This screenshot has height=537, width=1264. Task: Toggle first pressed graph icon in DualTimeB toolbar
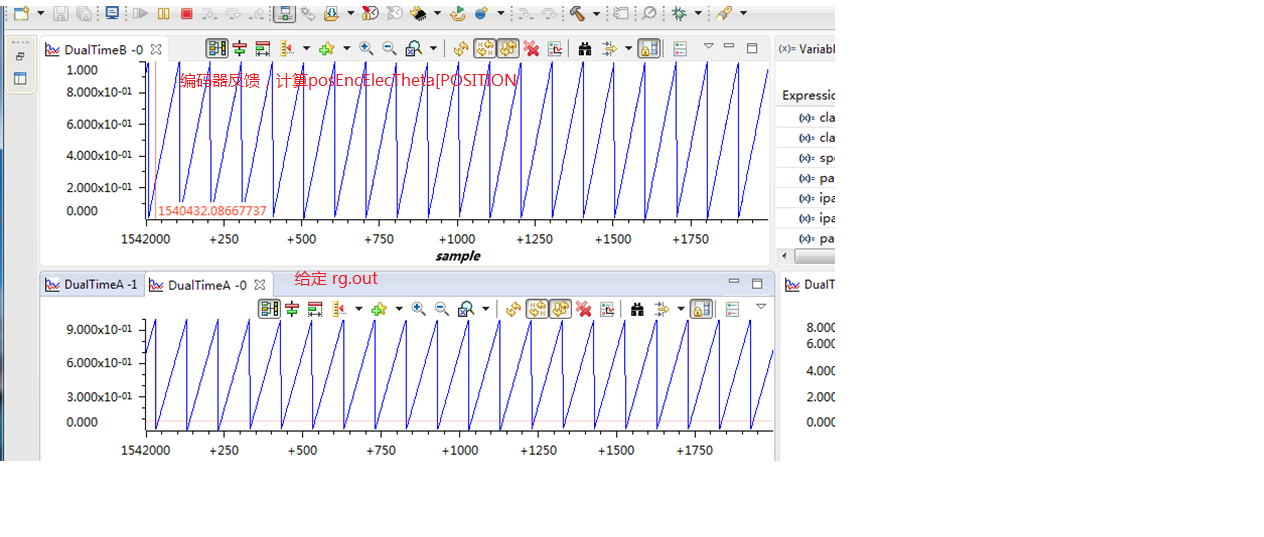216,48
